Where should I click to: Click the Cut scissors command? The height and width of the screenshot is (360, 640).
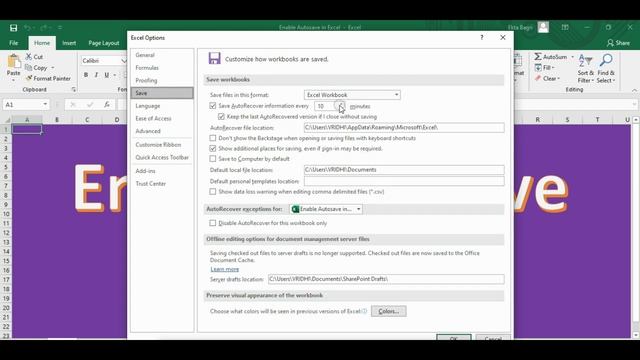pyautogui.click(x=34, y=57)
